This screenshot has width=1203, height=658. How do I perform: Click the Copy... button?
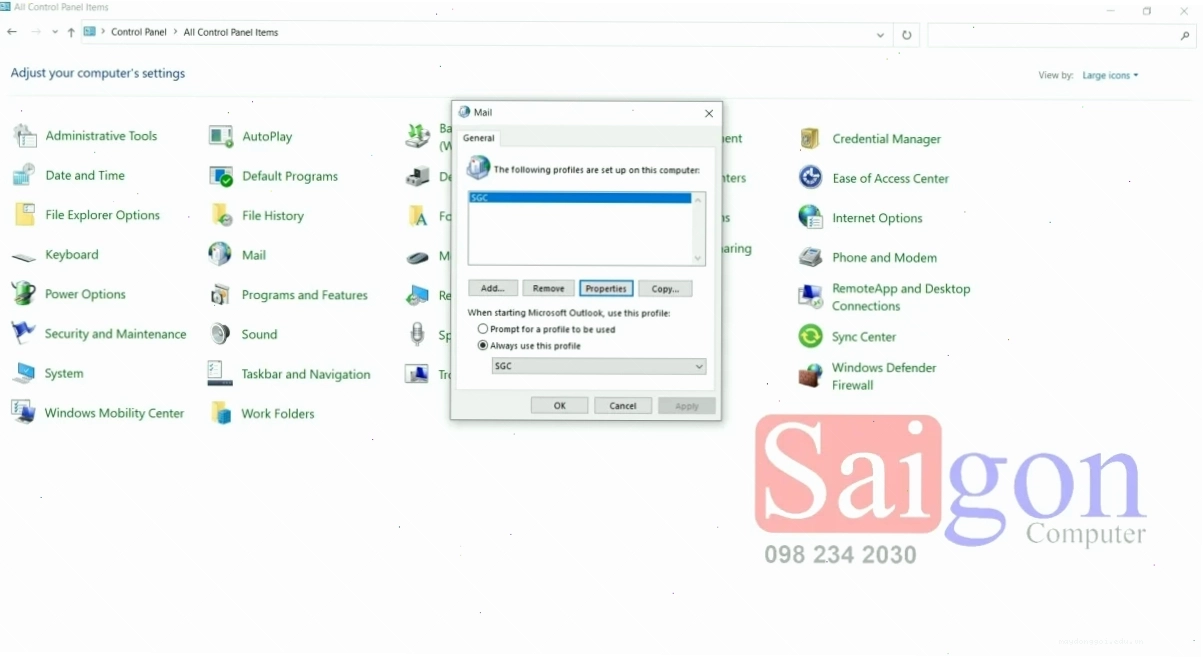click(x=665, y=288)
